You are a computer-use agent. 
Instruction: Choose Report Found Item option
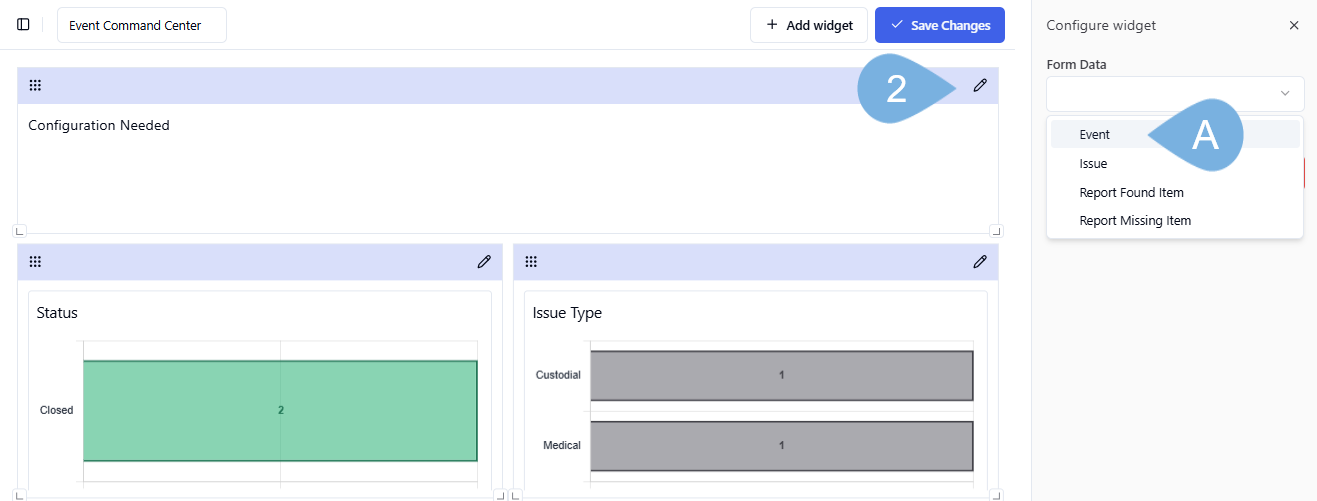[x=1131, y=193]
